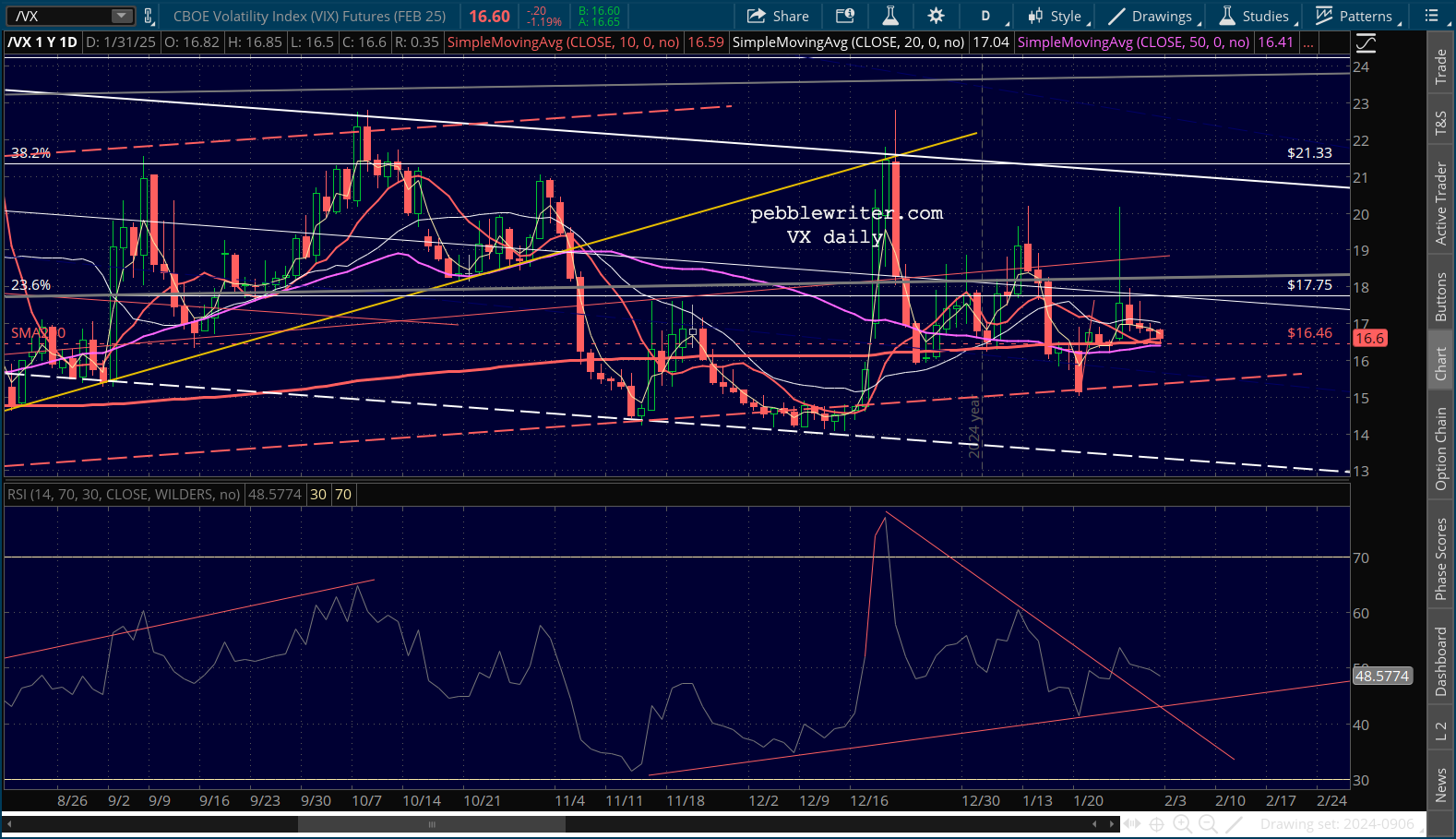Open the Drawing set 2024-0906 selector
Screen dimensions: 1456x839
[x=1337, y=823]
